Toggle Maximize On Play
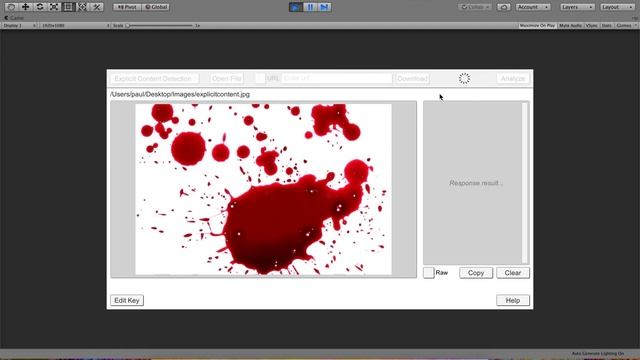The height and width of the screenshot is (360, 640). pos(537,25)
